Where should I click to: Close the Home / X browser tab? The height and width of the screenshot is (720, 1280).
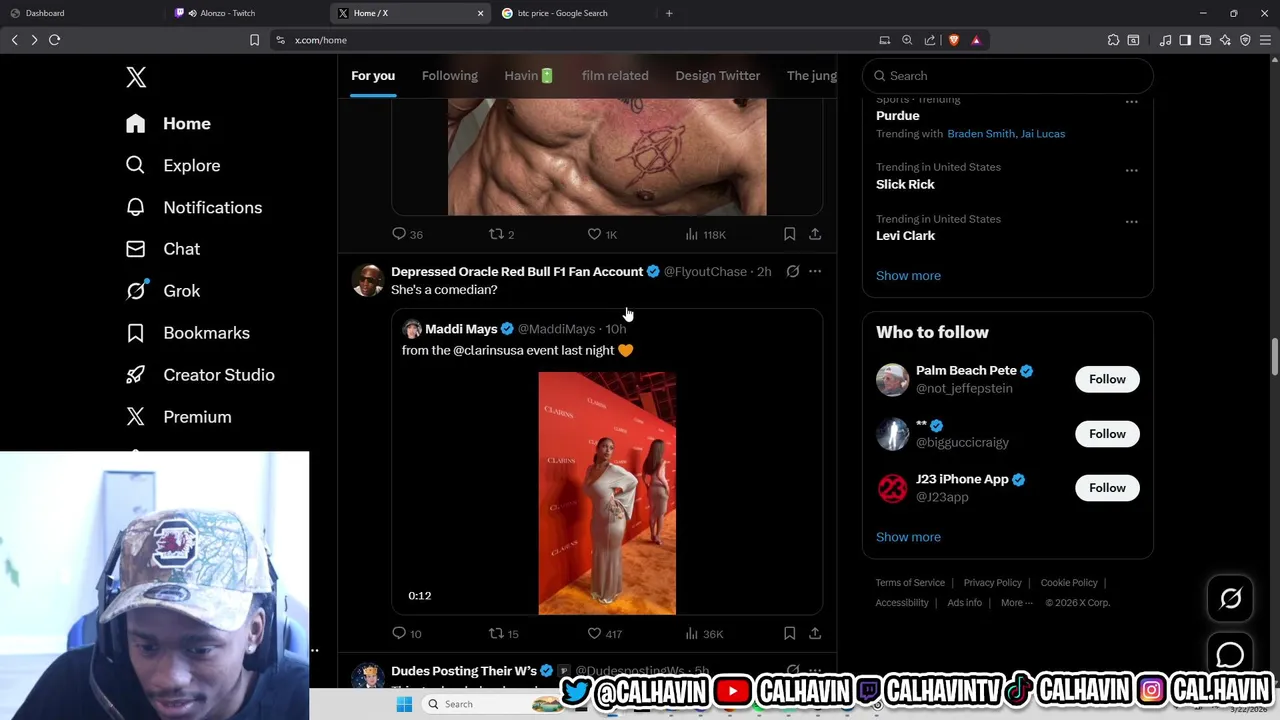480,13
